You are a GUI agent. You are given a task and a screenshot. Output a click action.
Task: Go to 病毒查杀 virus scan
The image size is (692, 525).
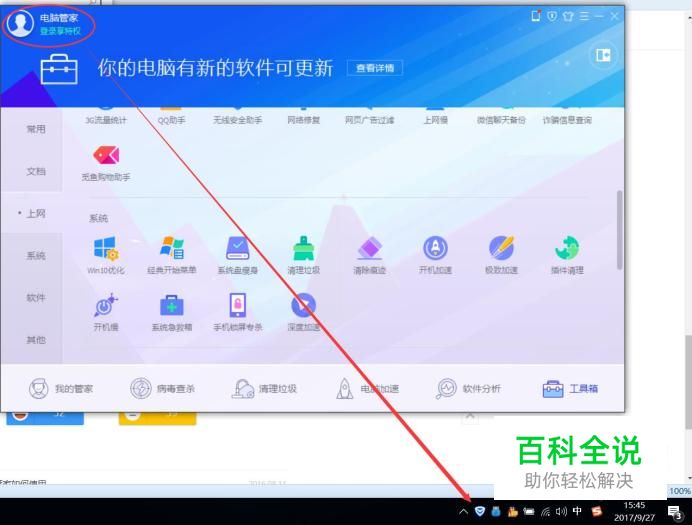tap(162, 389)
